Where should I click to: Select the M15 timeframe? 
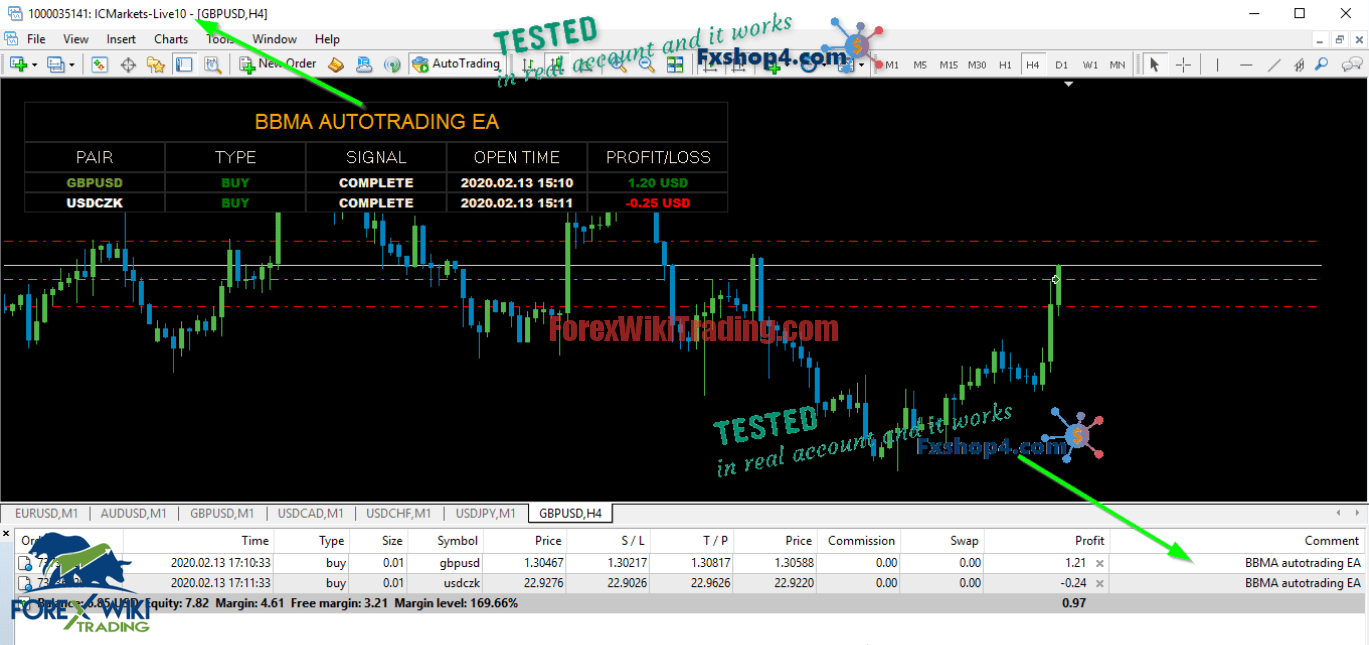tap(948, 65)
